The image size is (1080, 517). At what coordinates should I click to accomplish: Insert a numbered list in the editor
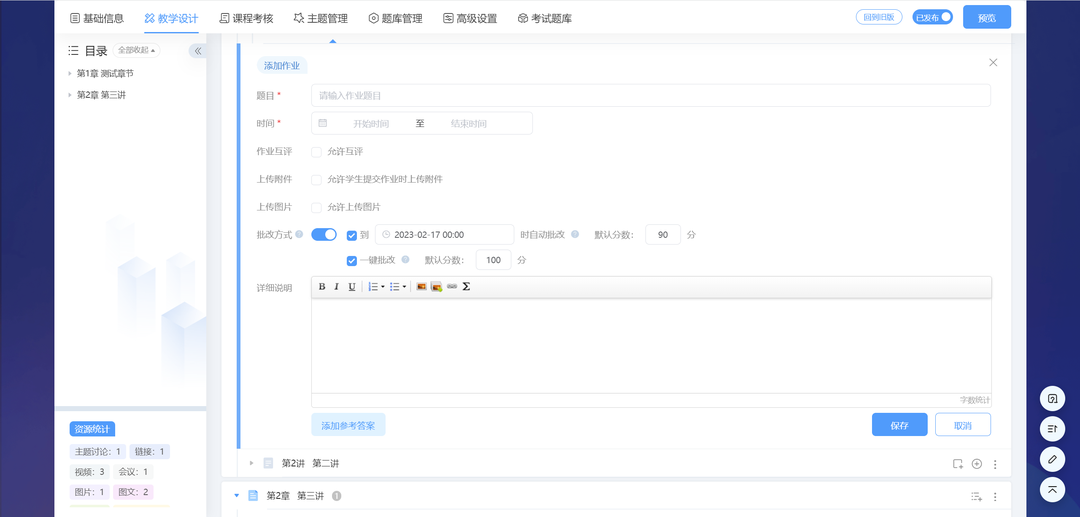click(x=373, y=286)
